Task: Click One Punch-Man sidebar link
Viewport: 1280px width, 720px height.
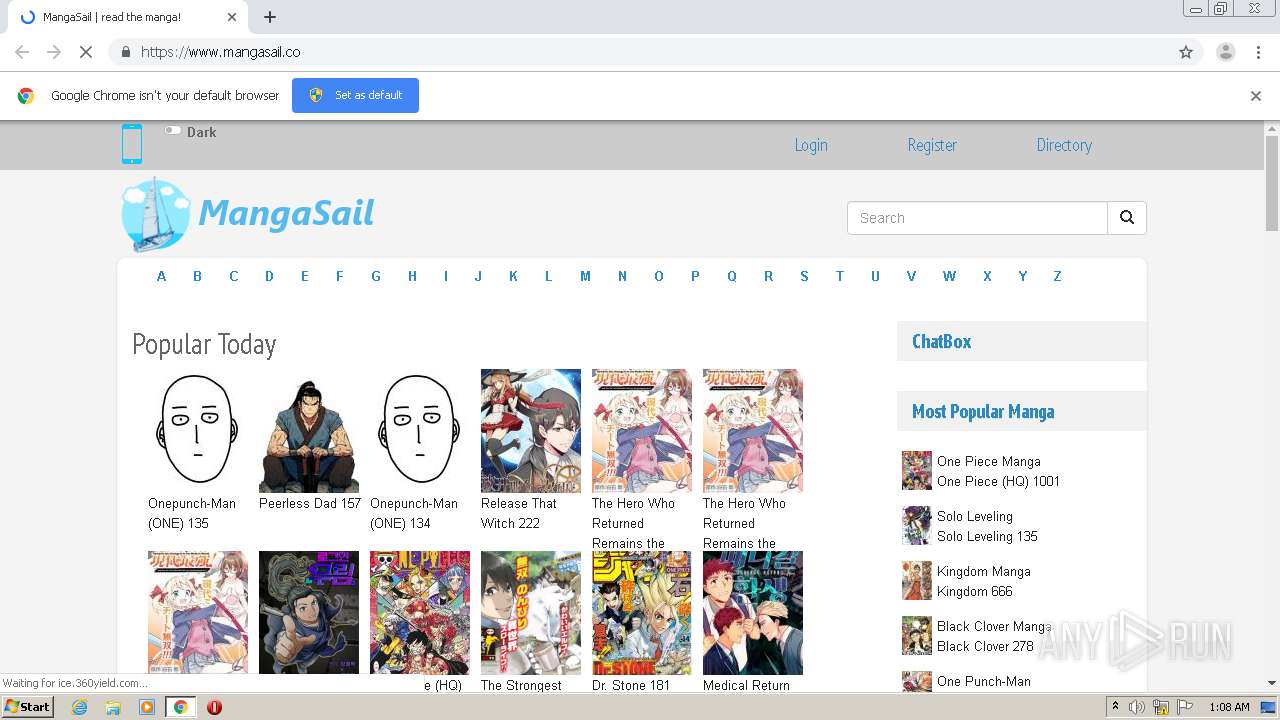Action: pos(984,681)
